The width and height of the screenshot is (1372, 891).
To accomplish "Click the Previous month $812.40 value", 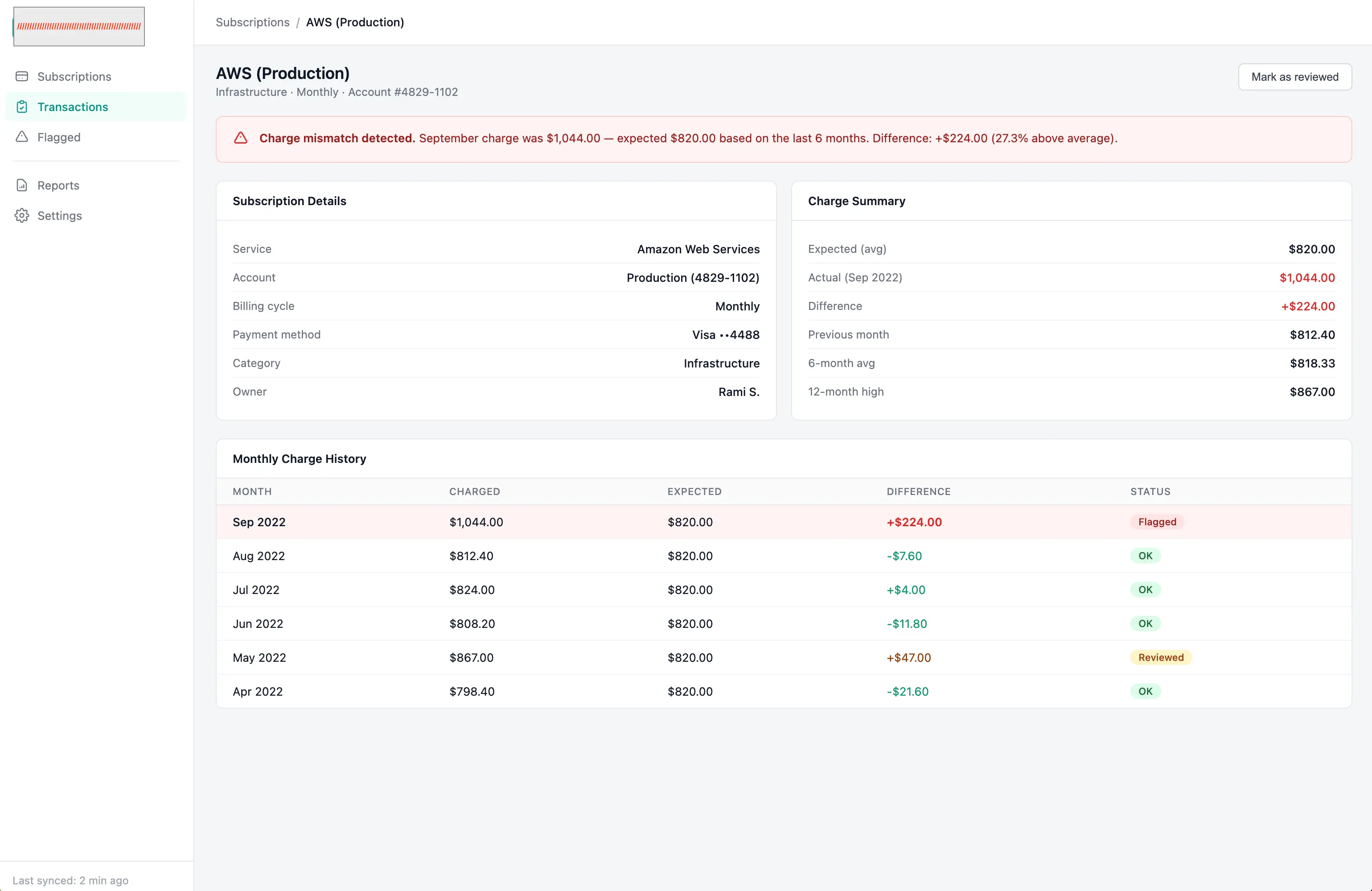I will point(1312,334).
